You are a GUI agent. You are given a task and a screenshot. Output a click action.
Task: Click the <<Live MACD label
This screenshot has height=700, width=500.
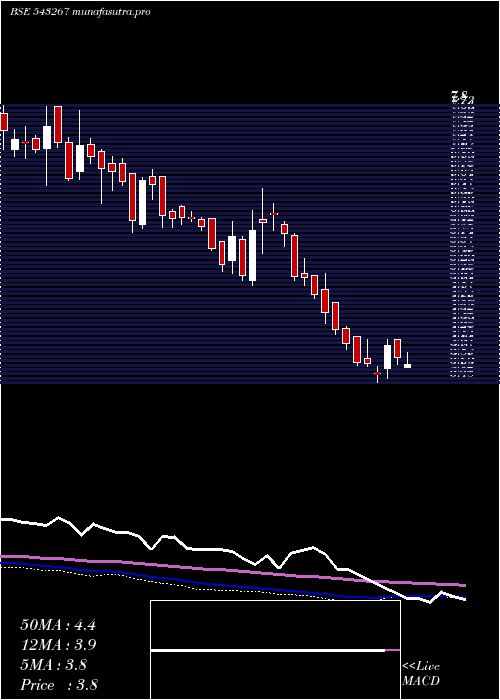(421, 674)
